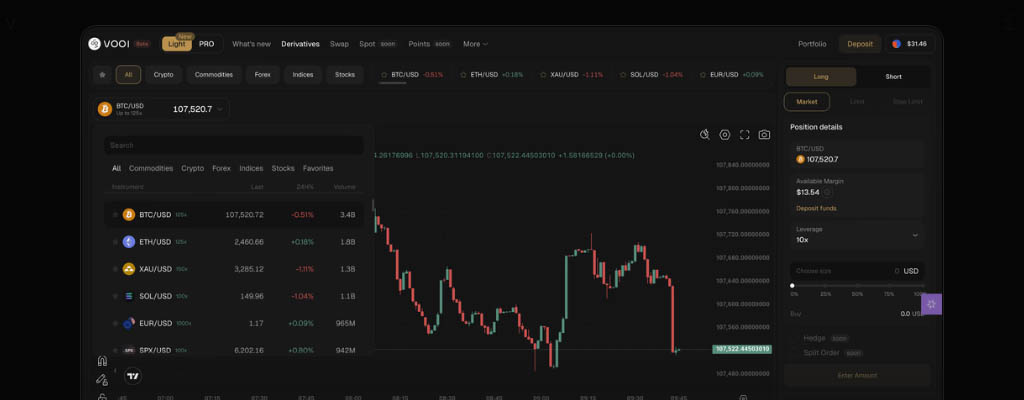Click the Deposit button
The image size is (1024, 400).
pos(860,44)
